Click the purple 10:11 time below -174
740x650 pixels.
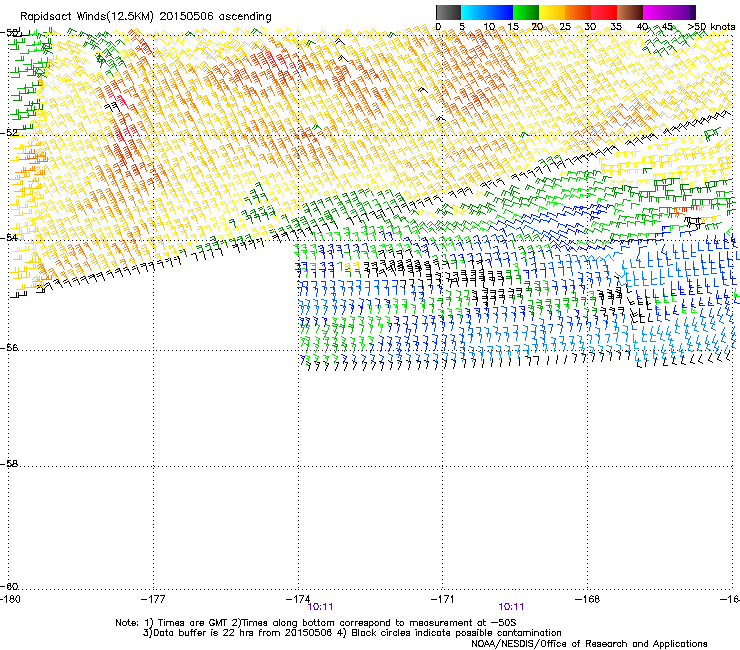(320, 607)
